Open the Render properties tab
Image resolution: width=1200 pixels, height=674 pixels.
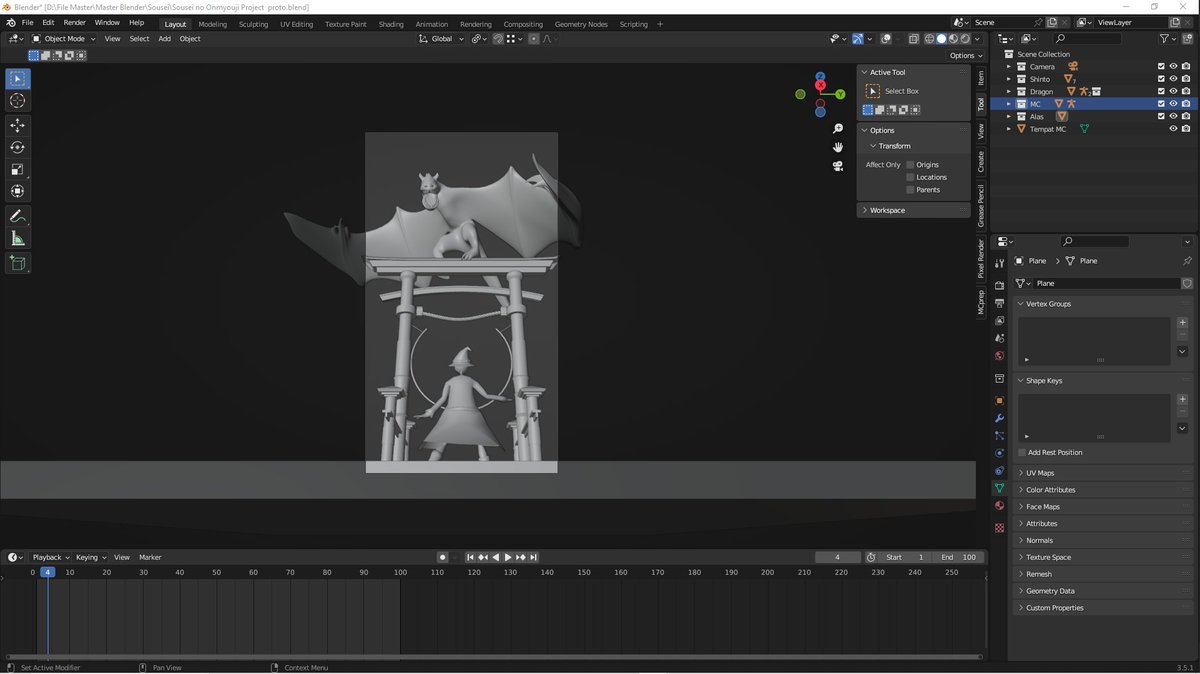pyautogui.click(x=999, y=285)
